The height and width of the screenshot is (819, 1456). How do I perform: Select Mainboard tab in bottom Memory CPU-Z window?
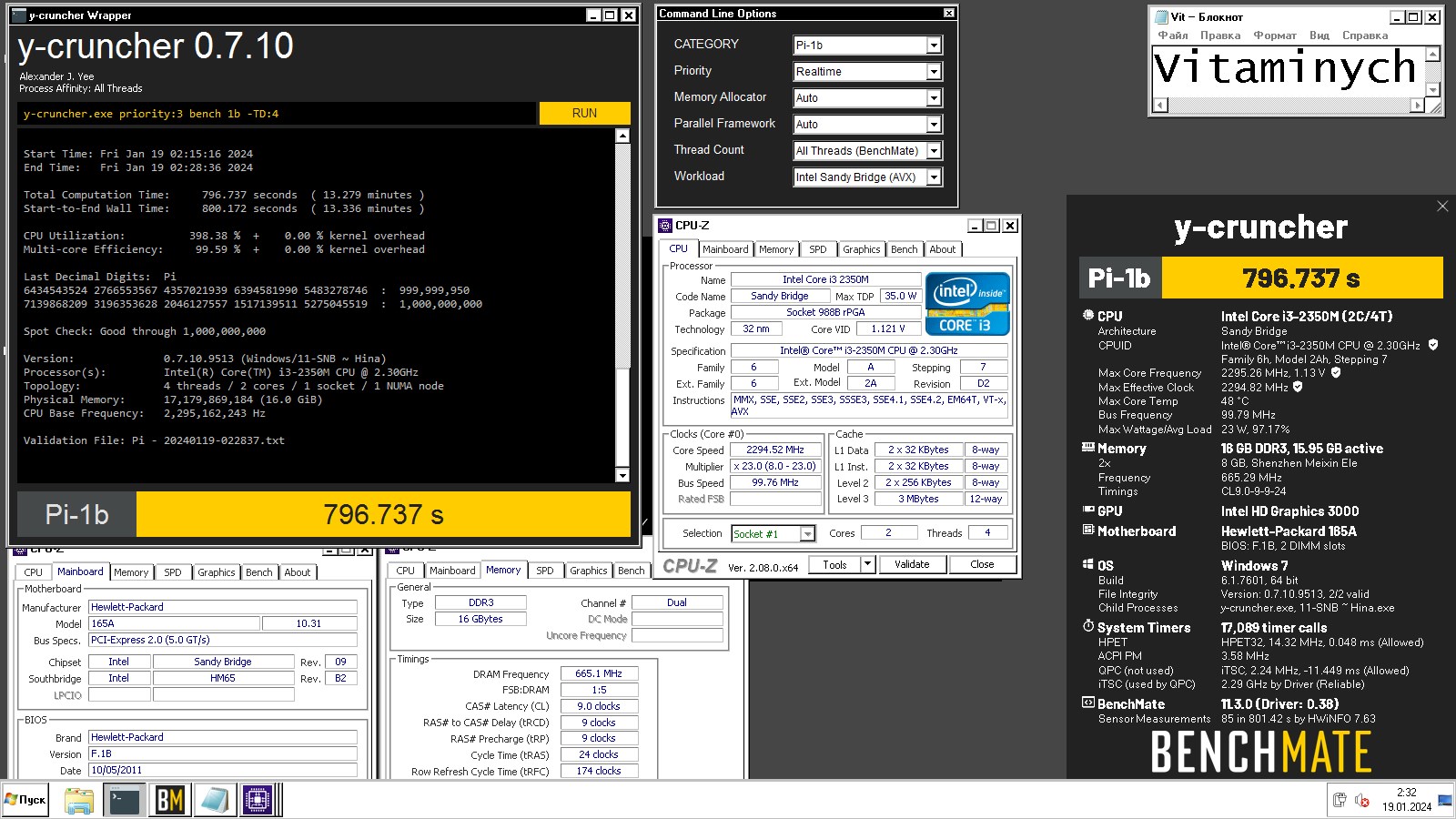[x=452, y=571]
